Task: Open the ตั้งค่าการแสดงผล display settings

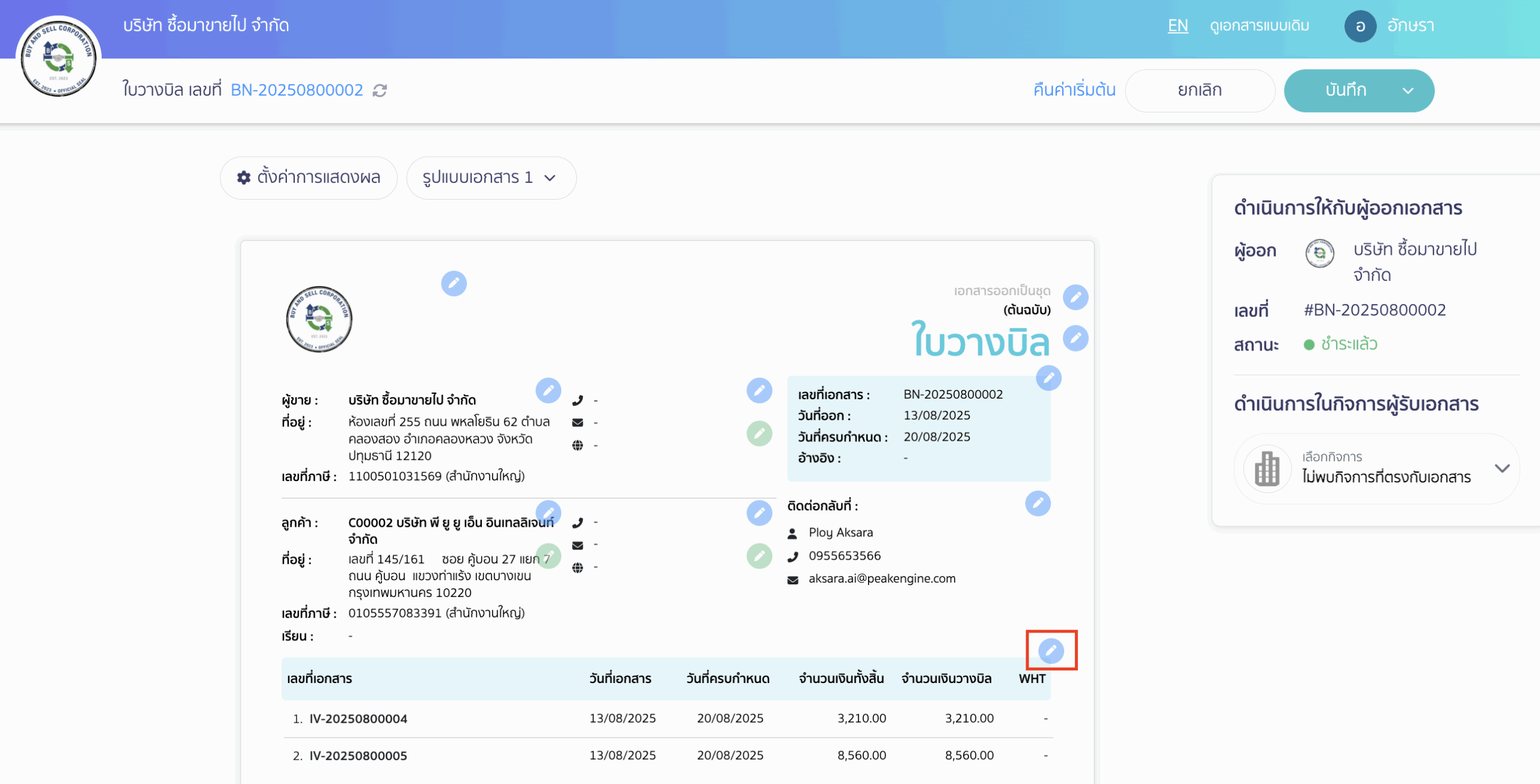Action: click(309, 178)
